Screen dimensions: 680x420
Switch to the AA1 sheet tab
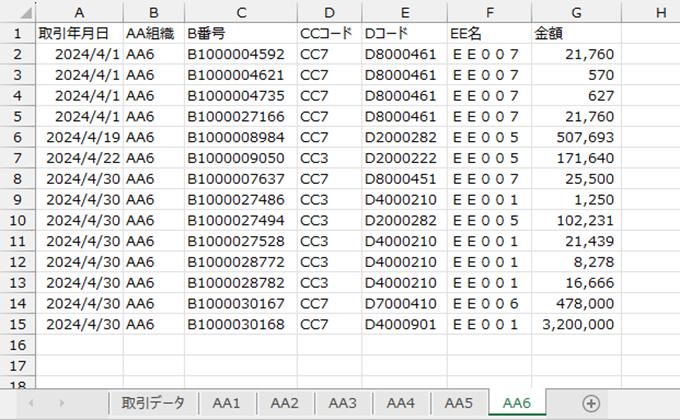(227, 403)
